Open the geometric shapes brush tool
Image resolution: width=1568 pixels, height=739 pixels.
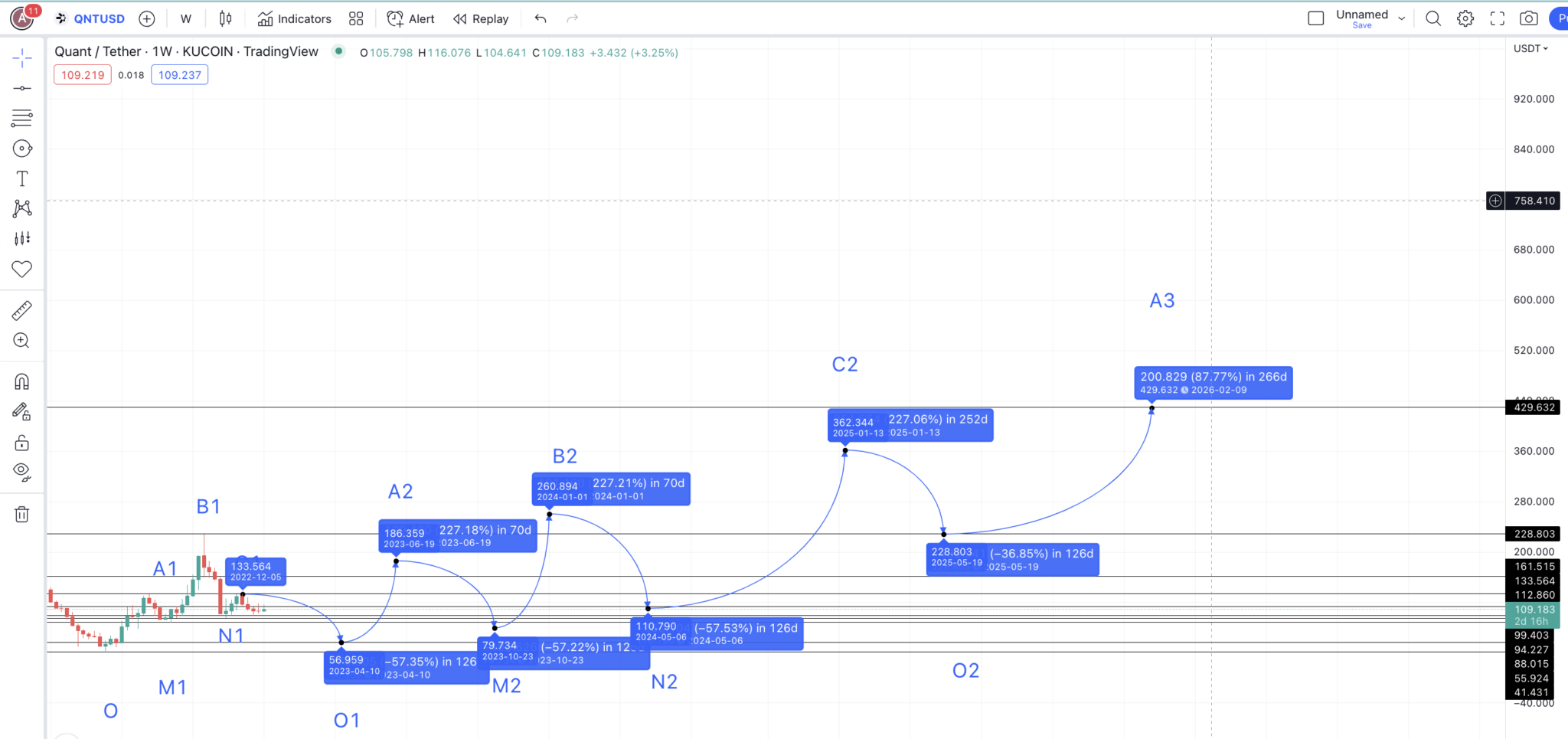point(22,149)
